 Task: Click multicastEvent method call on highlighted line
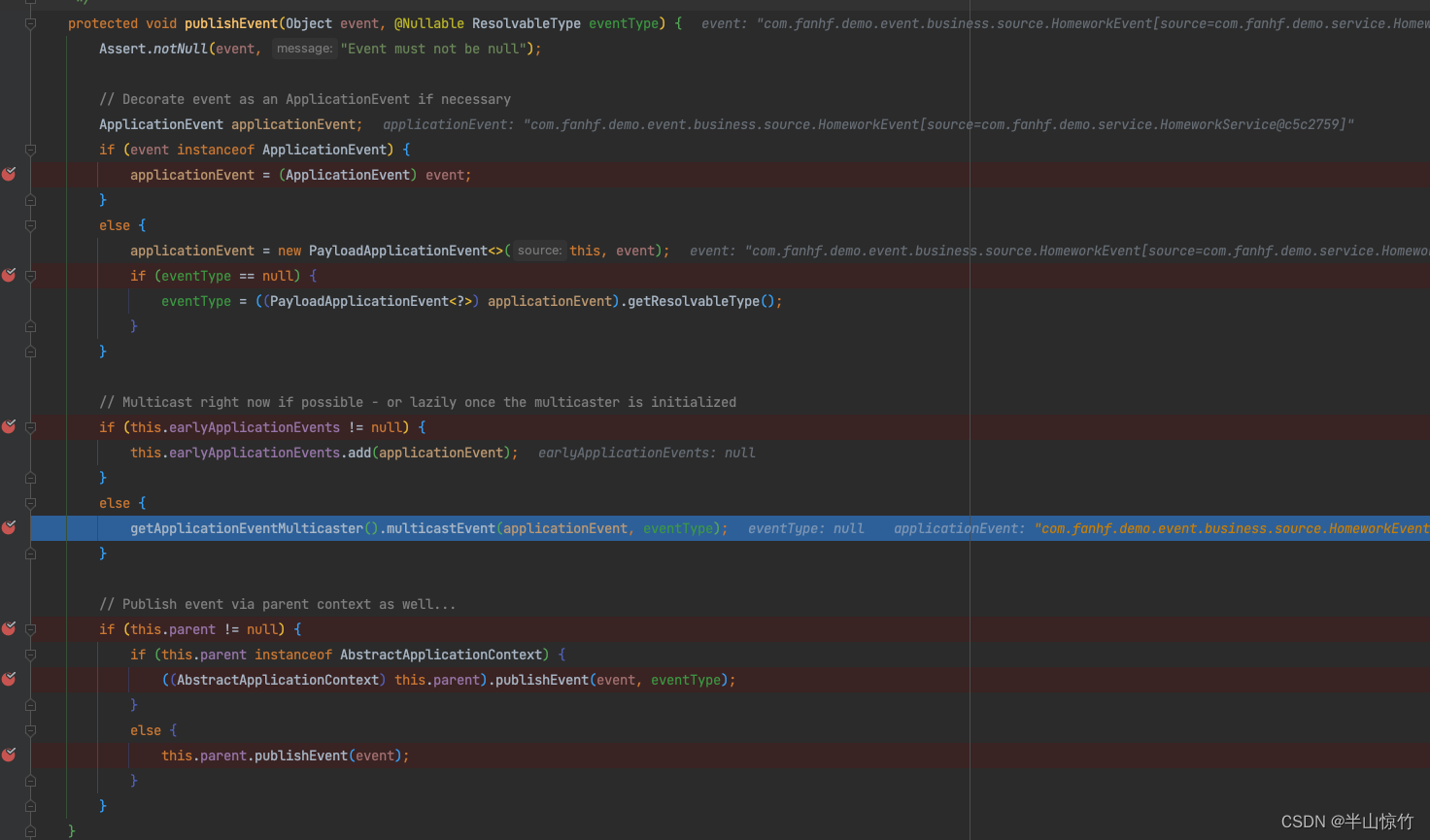[441, 528]
